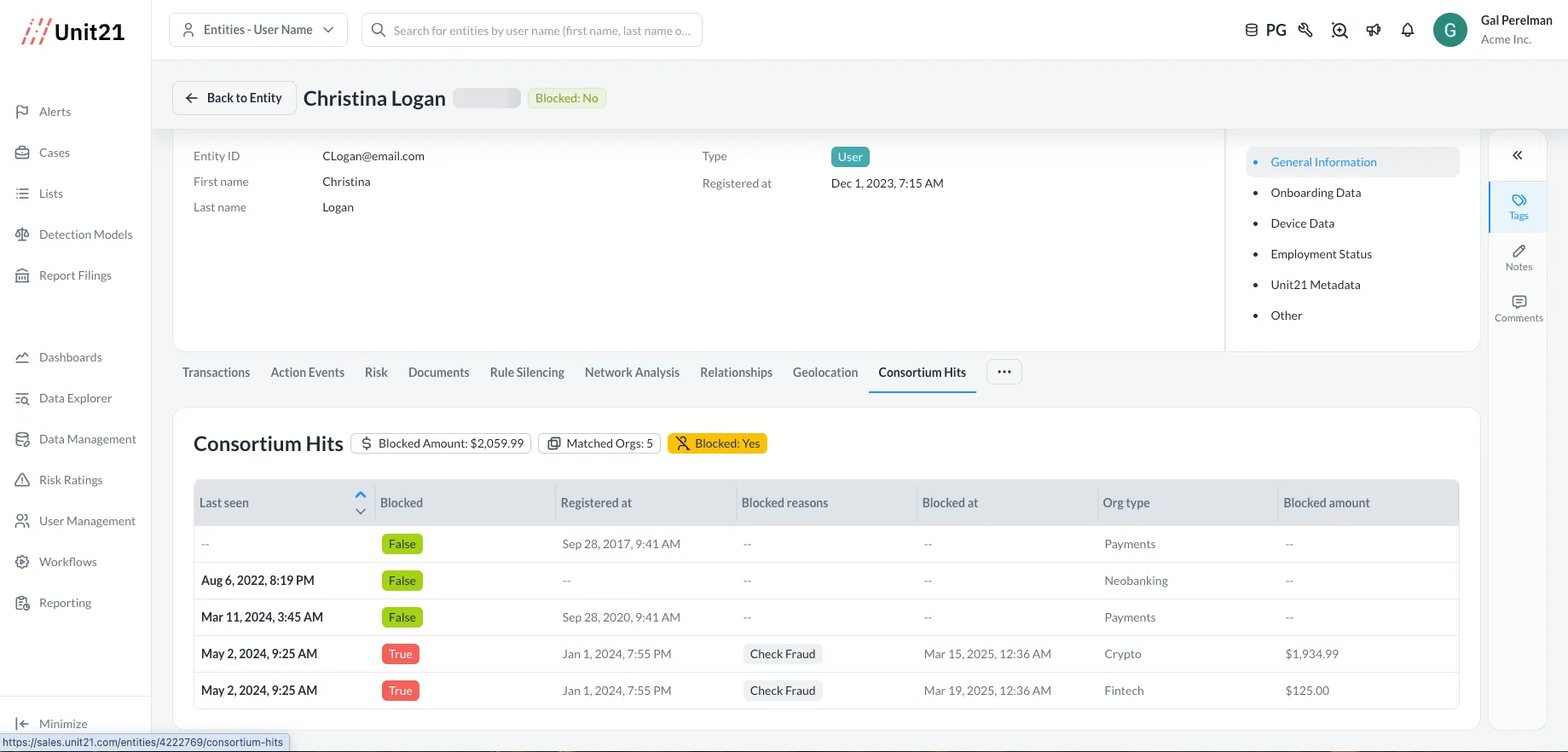
Task: Open the Documents tab
Action: [x=439, y=373]
